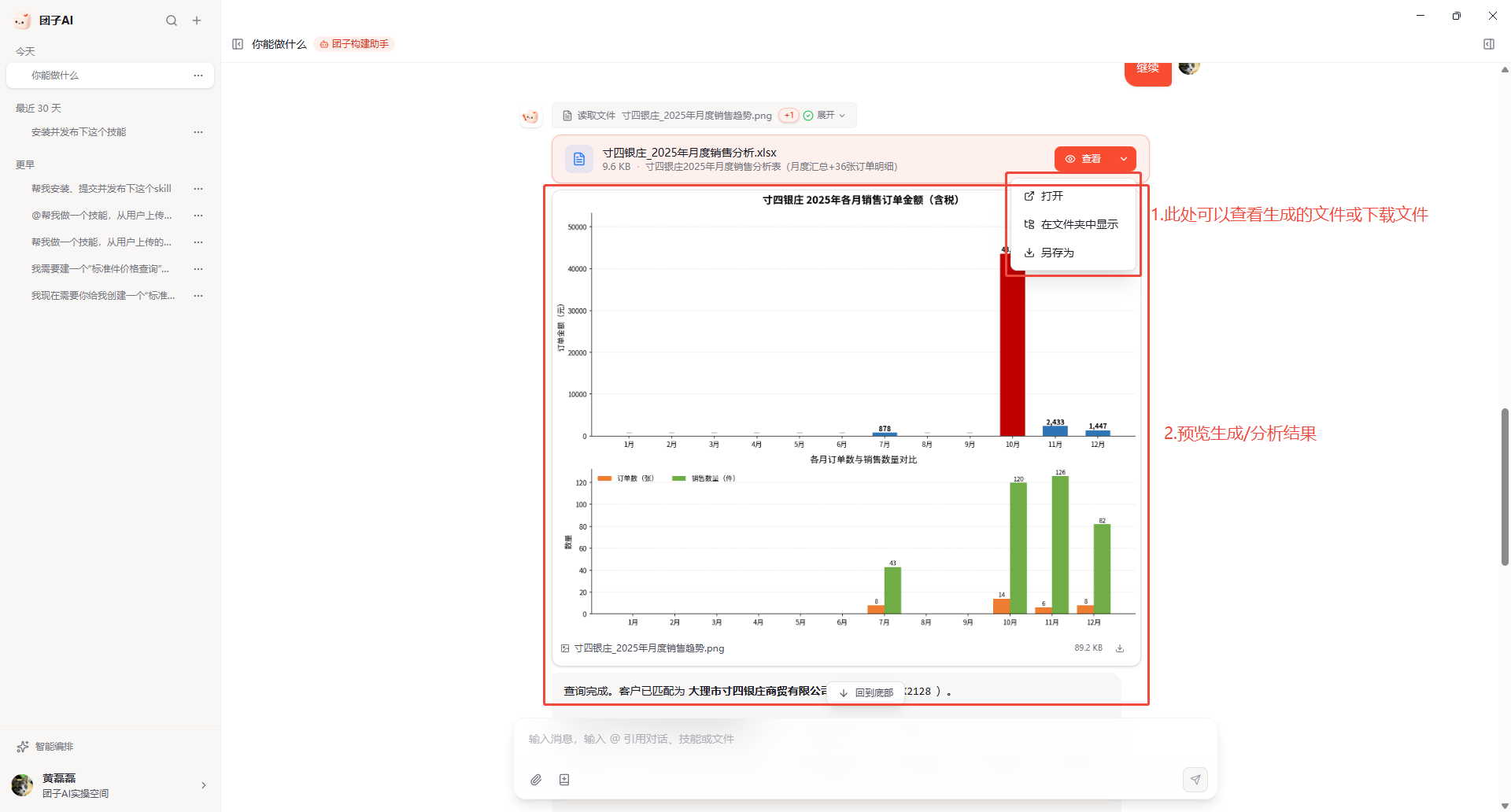Screen dimensions: 1511x812
Task: Click the sales trend chart preview
Action: (x=846, y=412)
